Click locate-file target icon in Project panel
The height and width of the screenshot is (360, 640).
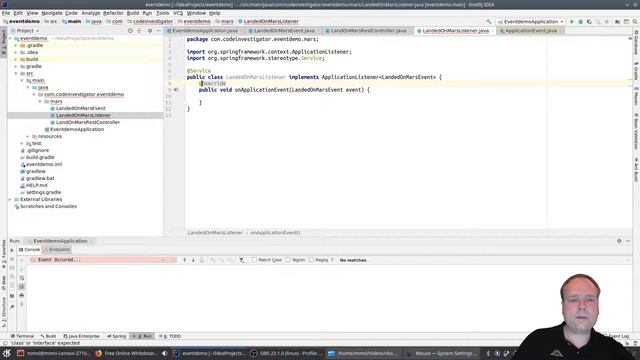click(130, 31)
